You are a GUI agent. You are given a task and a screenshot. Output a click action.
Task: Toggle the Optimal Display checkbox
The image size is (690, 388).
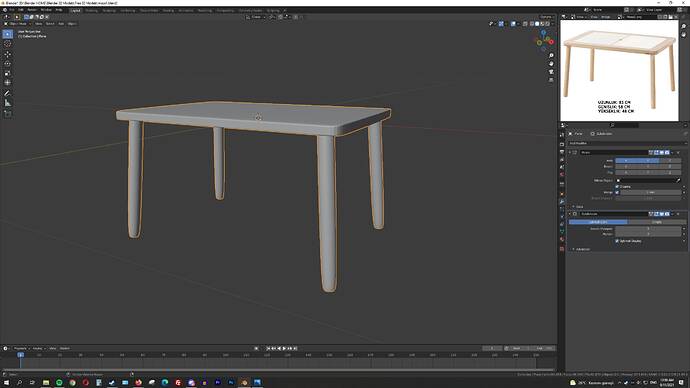point(617,241)
